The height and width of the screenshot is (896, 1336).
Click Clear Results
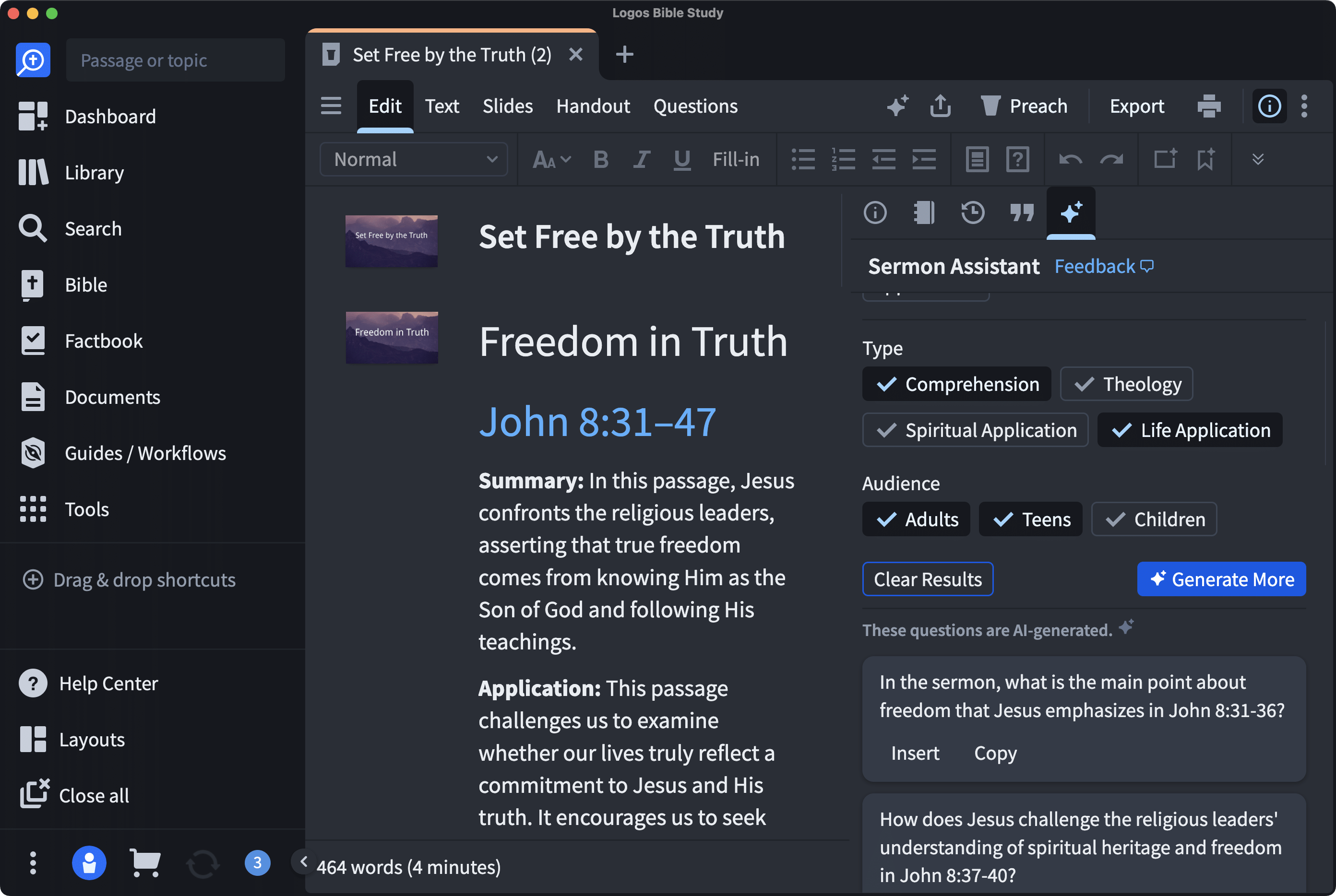(x=927, y=579)
